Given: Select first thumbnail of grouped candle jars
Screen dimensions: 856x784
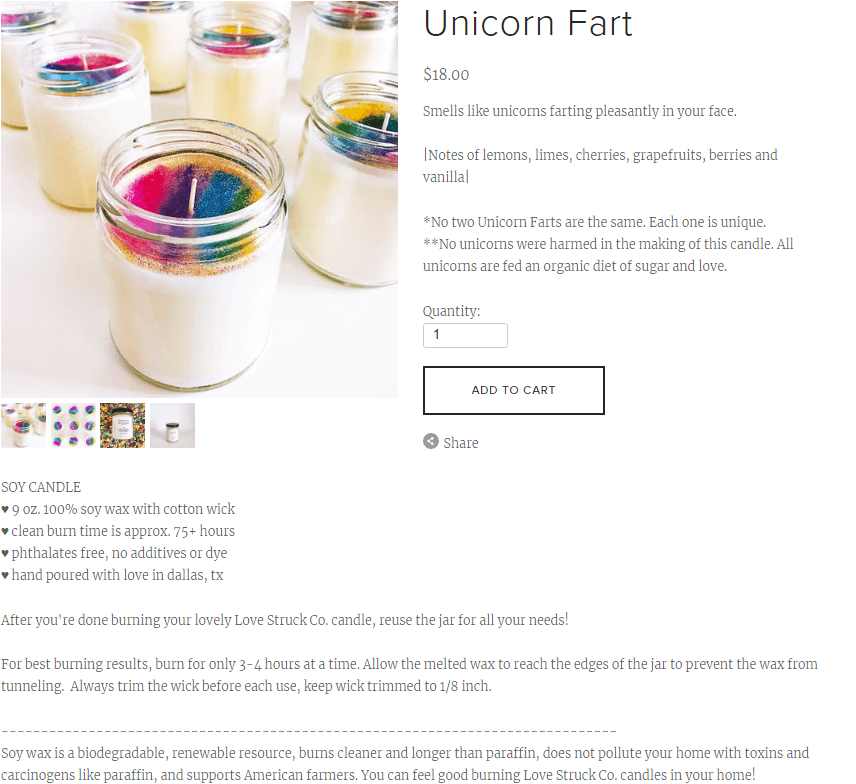Looking at the screenshot, I should click(x=23, y=425).
